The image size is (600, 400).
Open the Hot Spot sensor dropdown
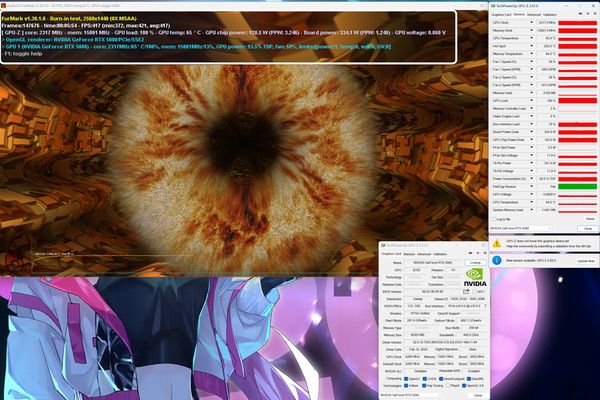click(x=531, y=46)
